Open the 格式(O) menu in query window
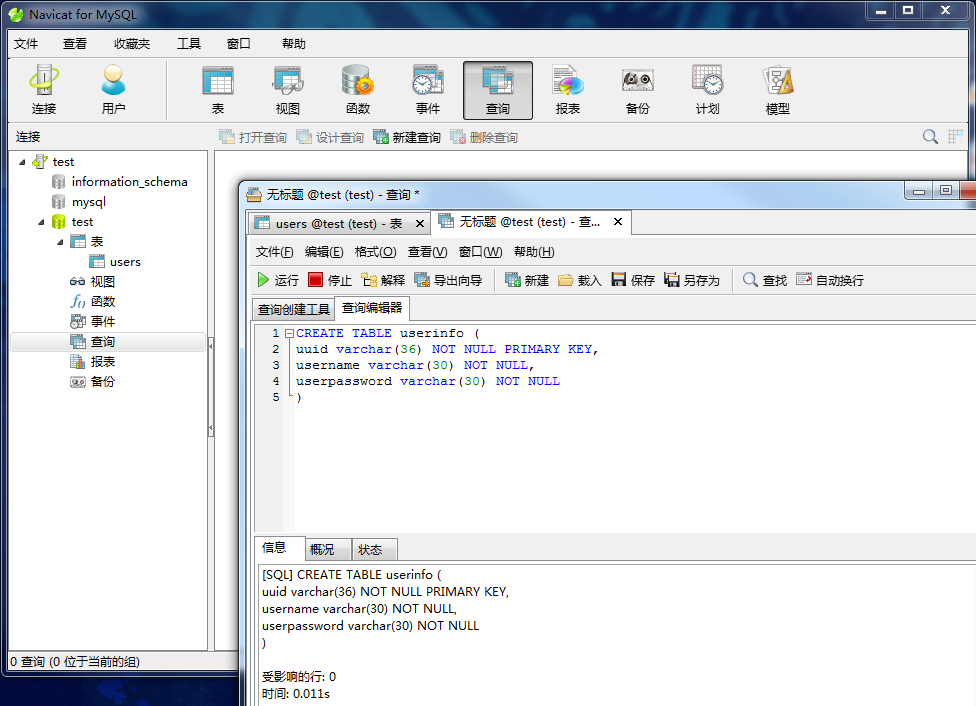Image resolution: width=976 pixels, height=706 pixels. point(375,252)
